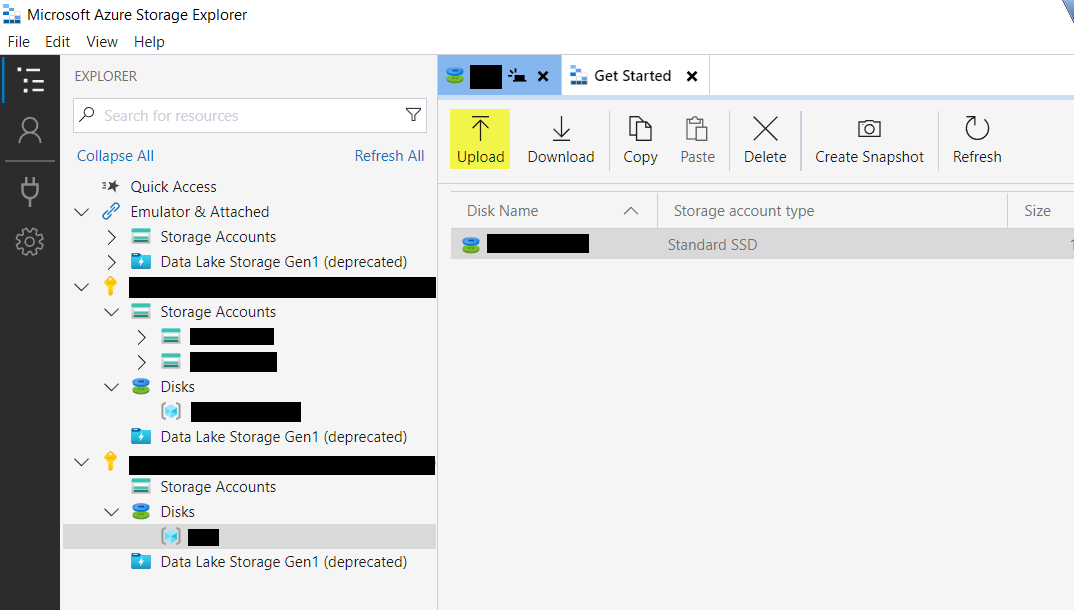Click the Collapse All link
This screenshot has width=1074, height=610.
115,155
